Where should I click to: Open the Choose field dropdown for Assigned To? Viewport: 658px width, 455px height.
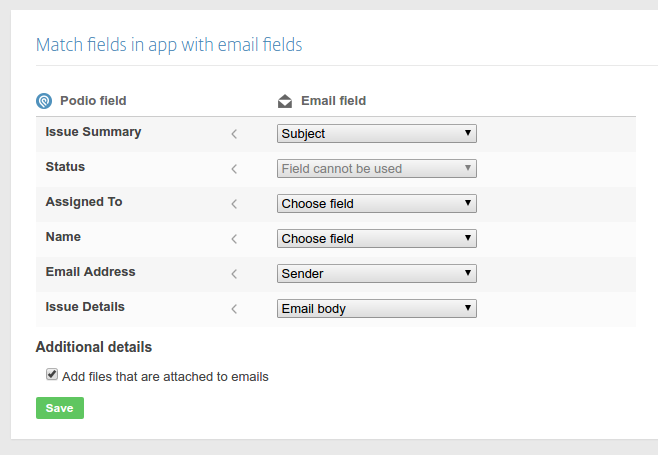377,204
